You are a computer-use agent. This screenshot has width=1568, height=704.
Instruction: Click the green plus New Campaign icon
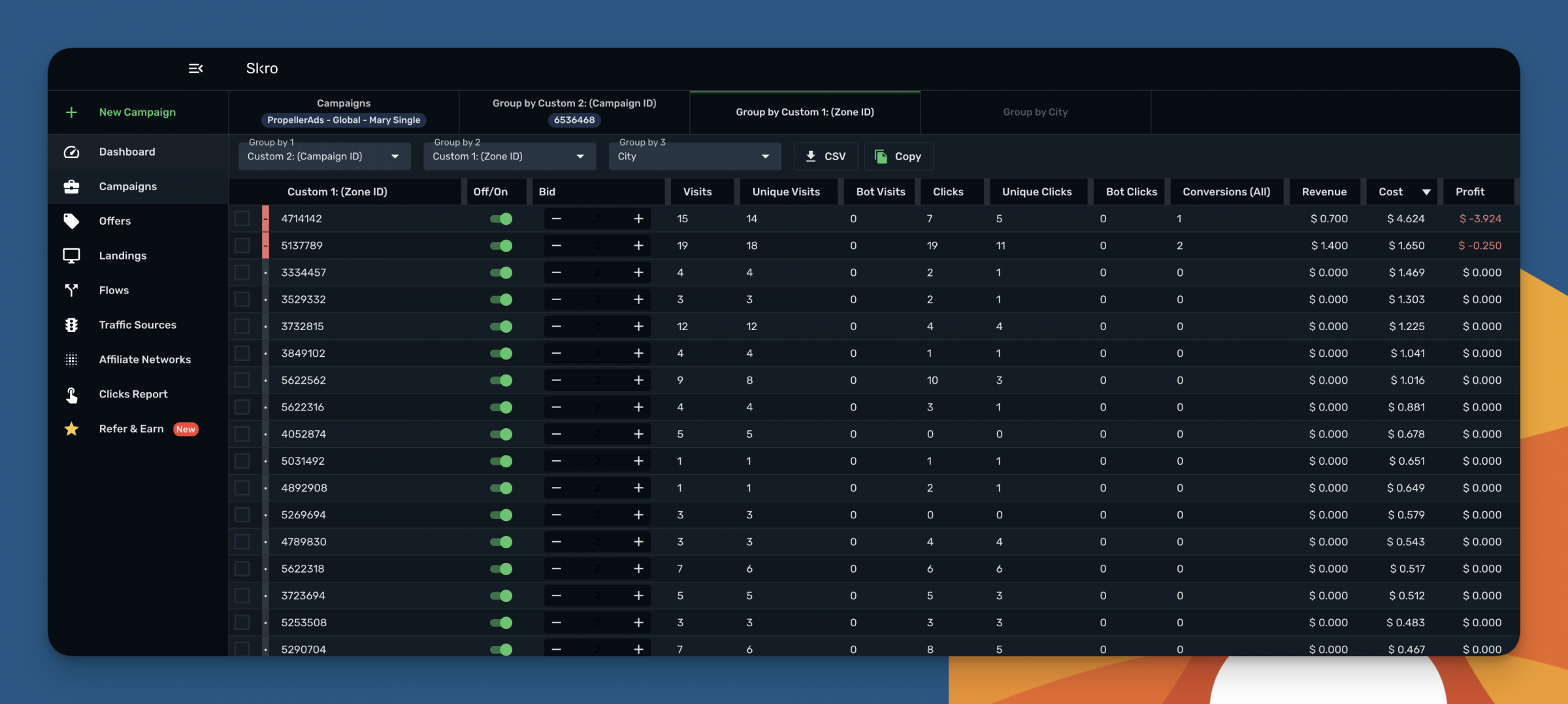(71, 112)
